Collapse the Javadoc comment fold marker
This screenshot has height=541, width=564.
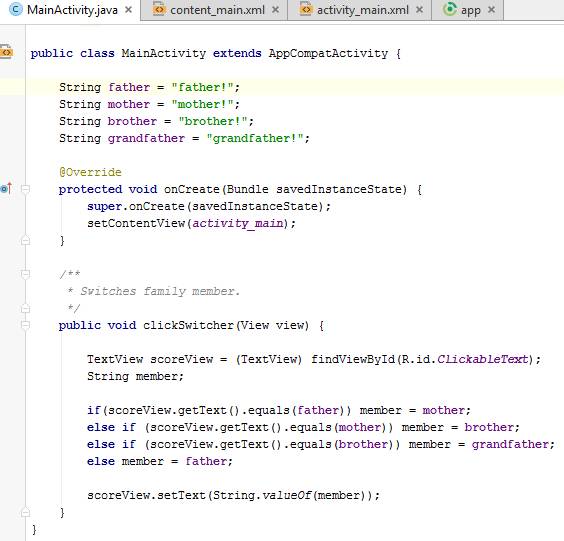25,274
